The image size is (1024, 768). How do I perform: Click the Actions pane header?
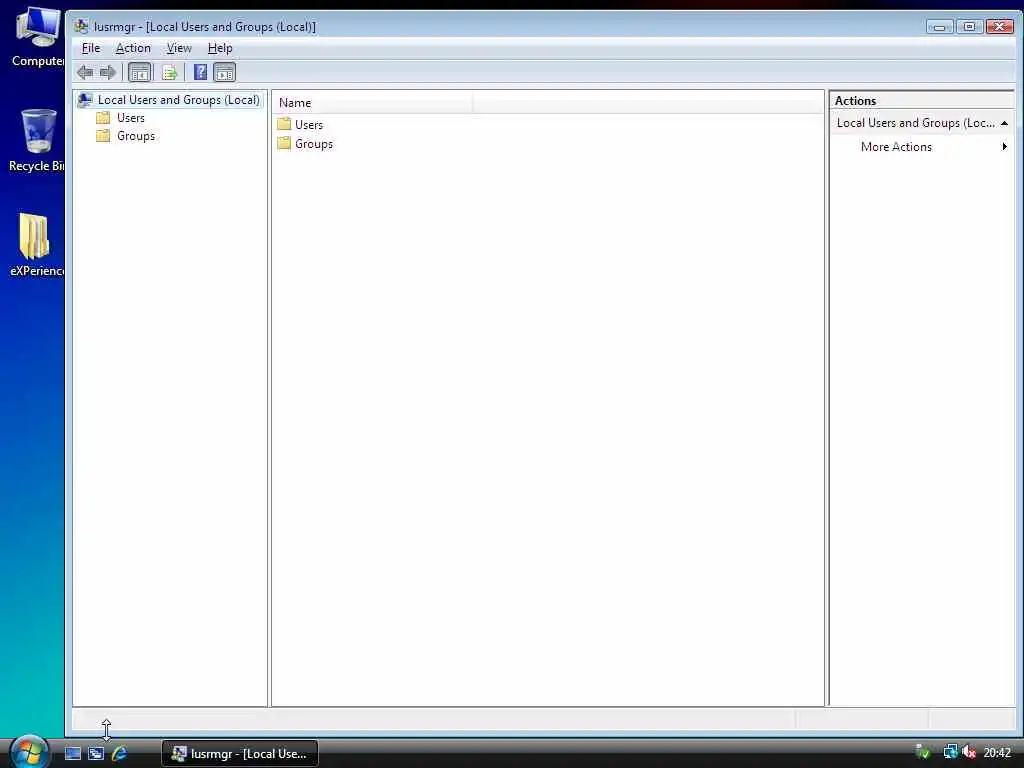(x=921, y=101)
